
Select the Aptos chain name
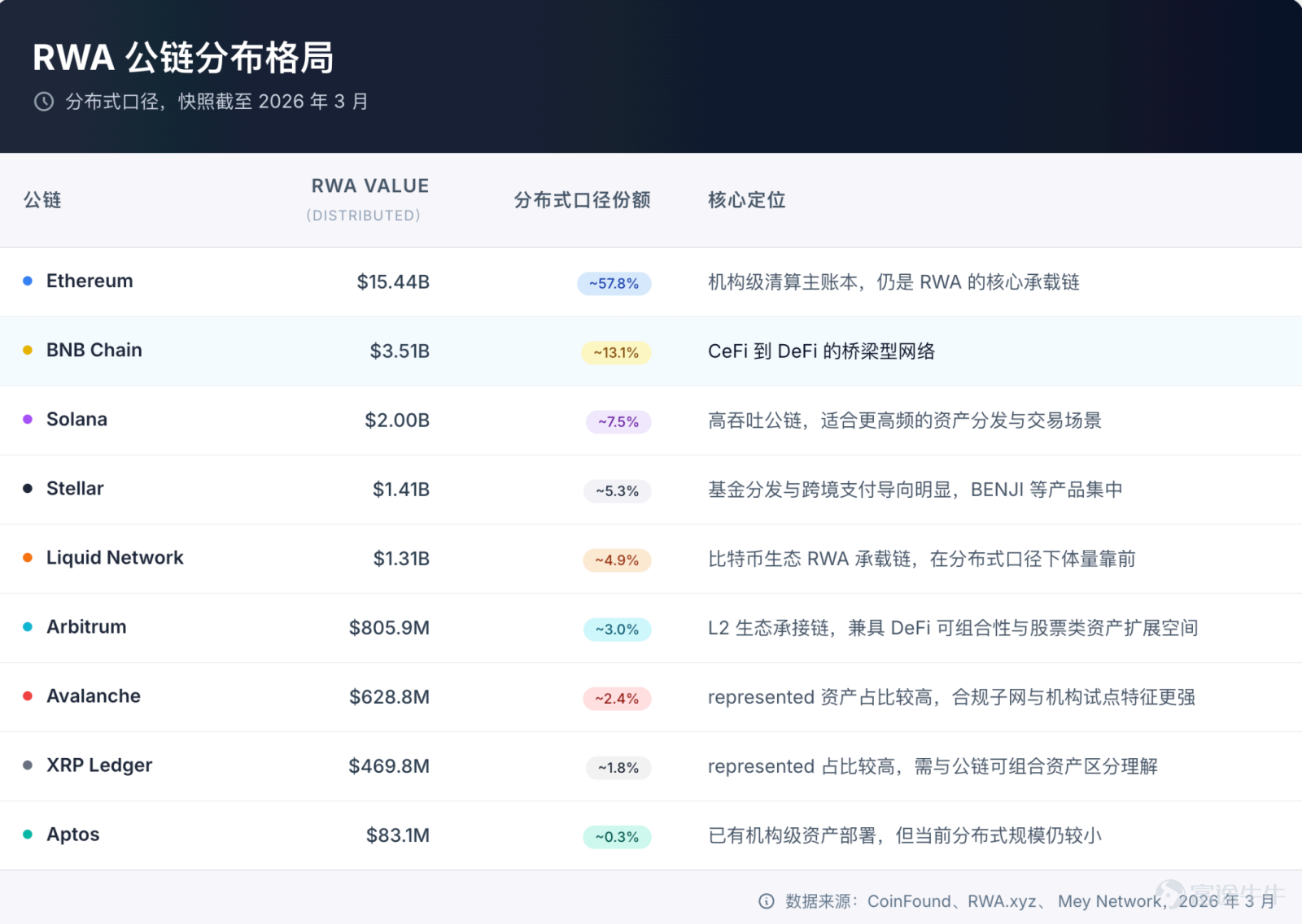click(x=73, y=835)
